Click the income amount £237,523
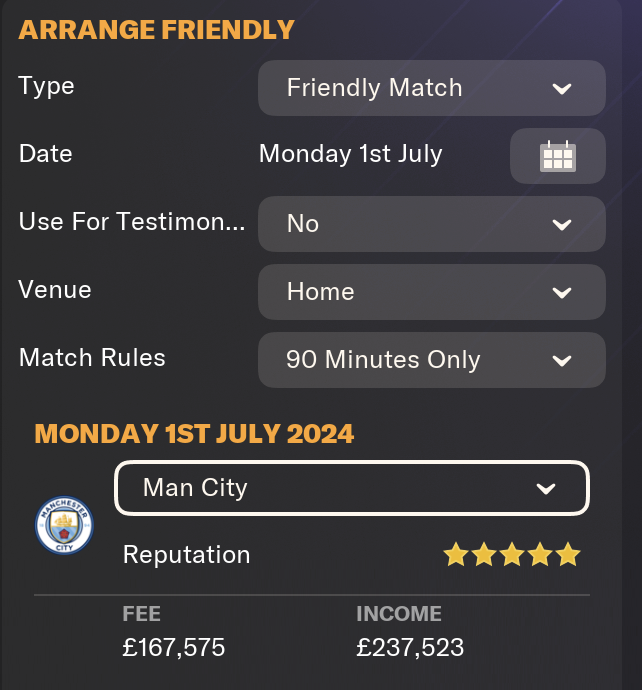This screenshot has width=642, height=690. coord(410,647)
